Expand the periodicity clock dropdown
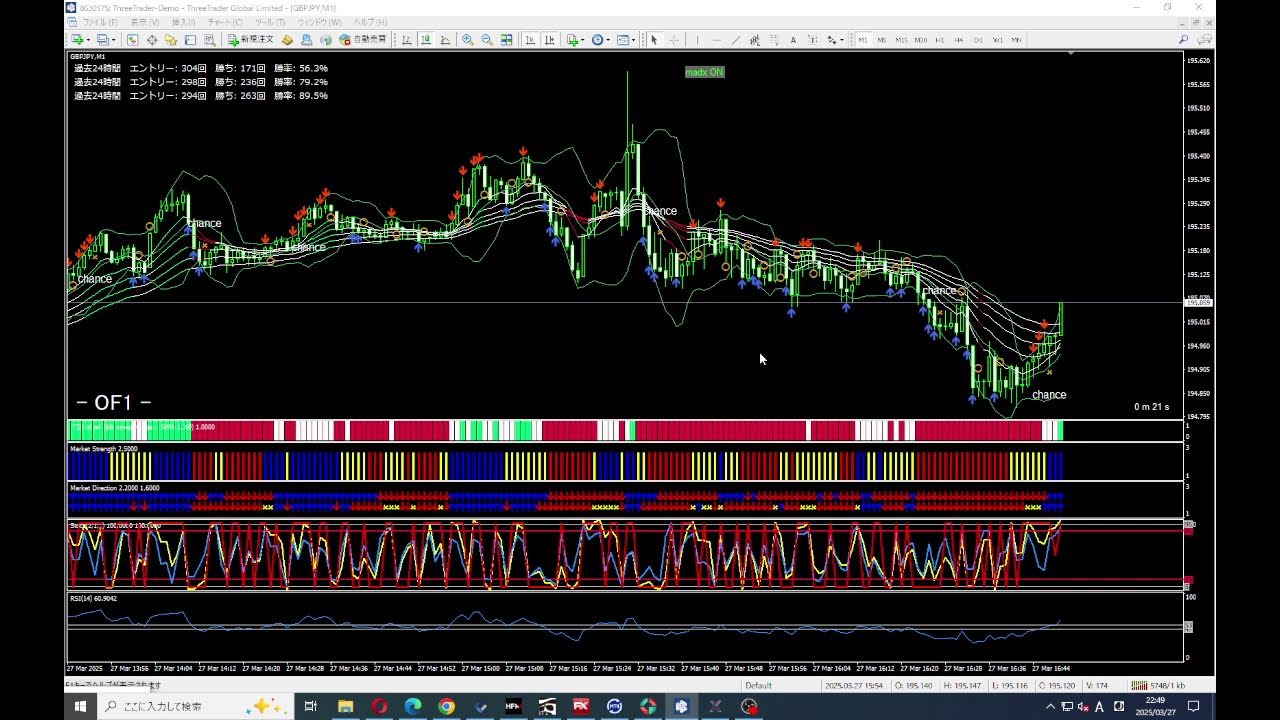Image resolution: width=1280 pixels, height=720 pixels. [608, 40]
